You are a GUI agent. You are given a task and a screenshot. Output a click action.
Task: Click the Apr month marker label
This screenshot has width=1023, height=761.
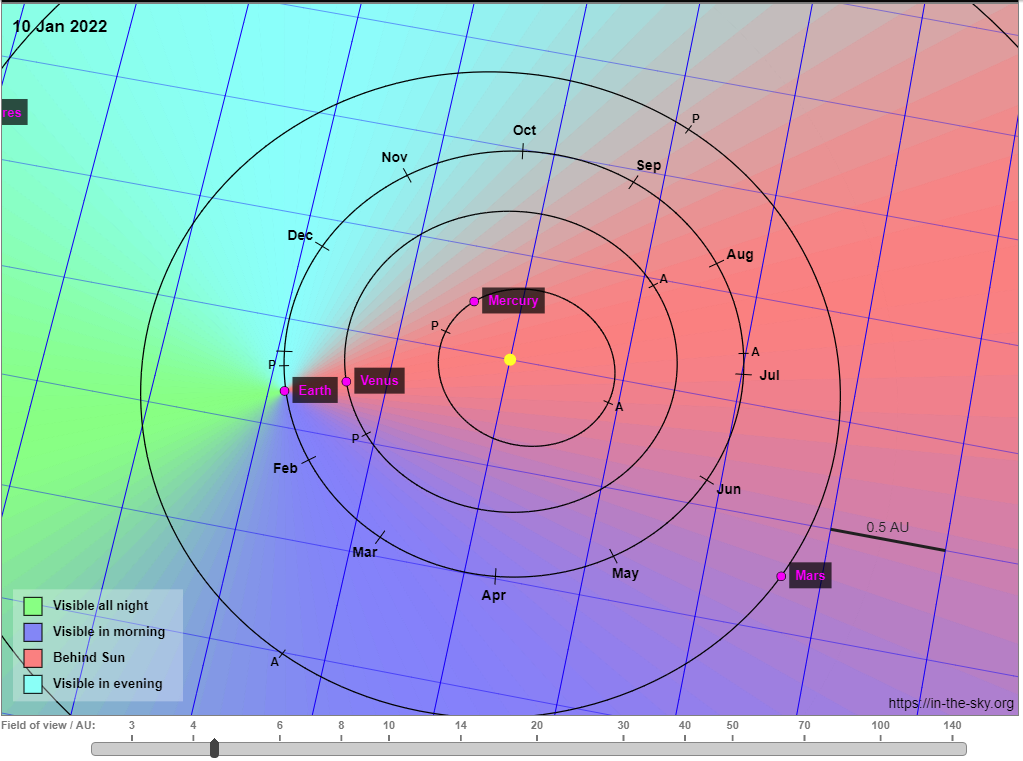[494, 595]
